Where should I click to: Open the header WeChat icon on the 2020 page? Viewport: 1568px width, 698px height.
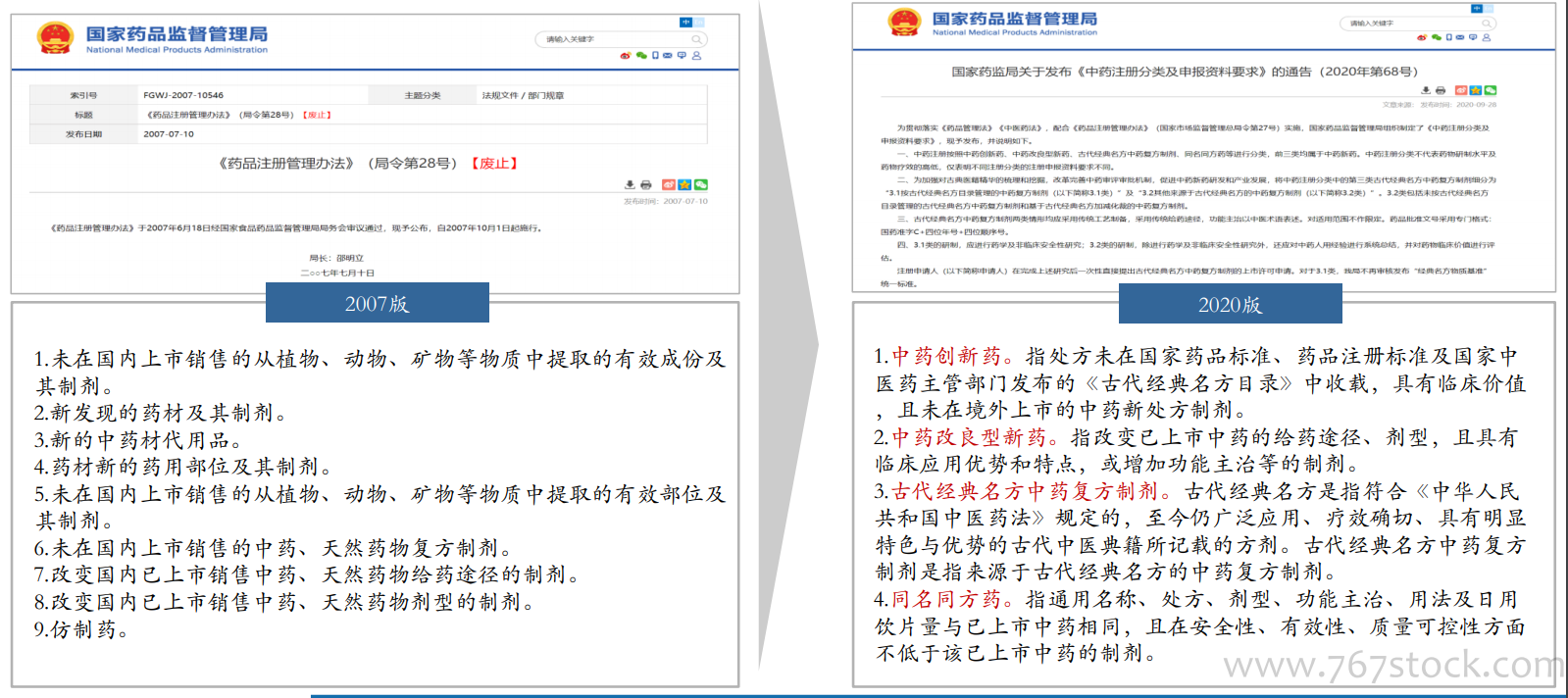point(1437,37)
